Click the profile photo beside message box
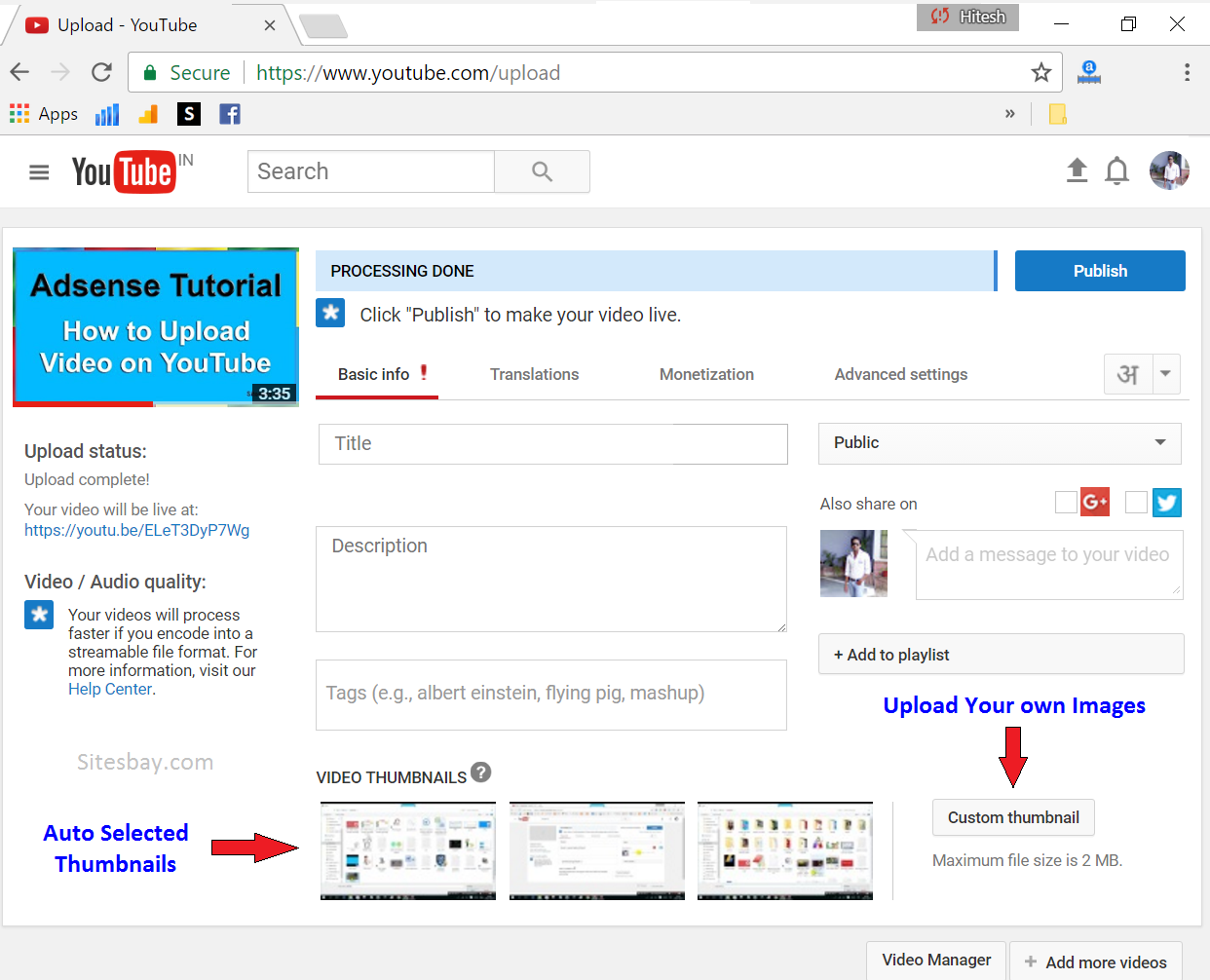This screenshot has height=980, width=1210. click(853, 563)
